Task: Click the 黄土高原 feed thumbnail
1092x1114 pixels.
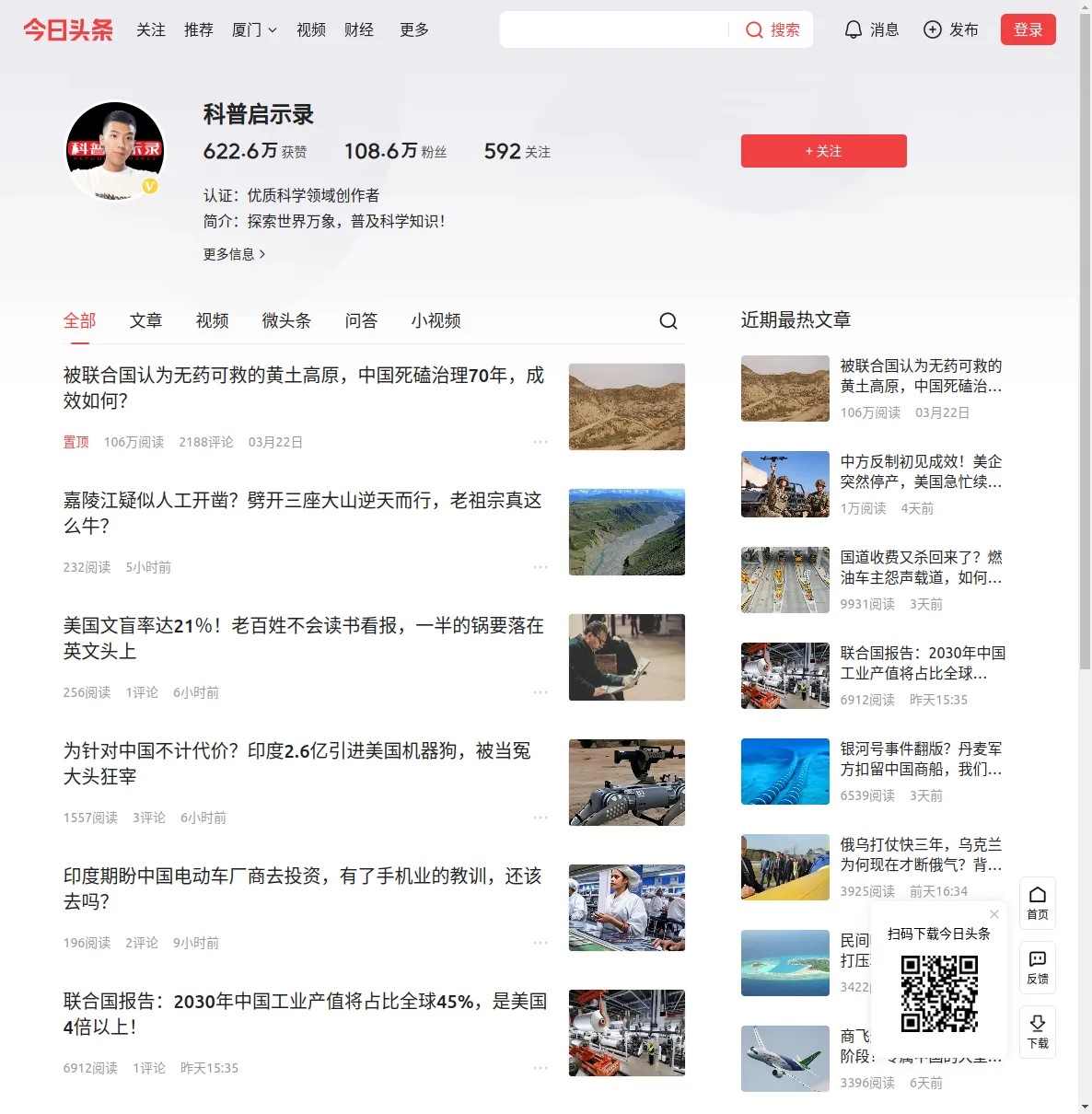Action: (627, 407)
